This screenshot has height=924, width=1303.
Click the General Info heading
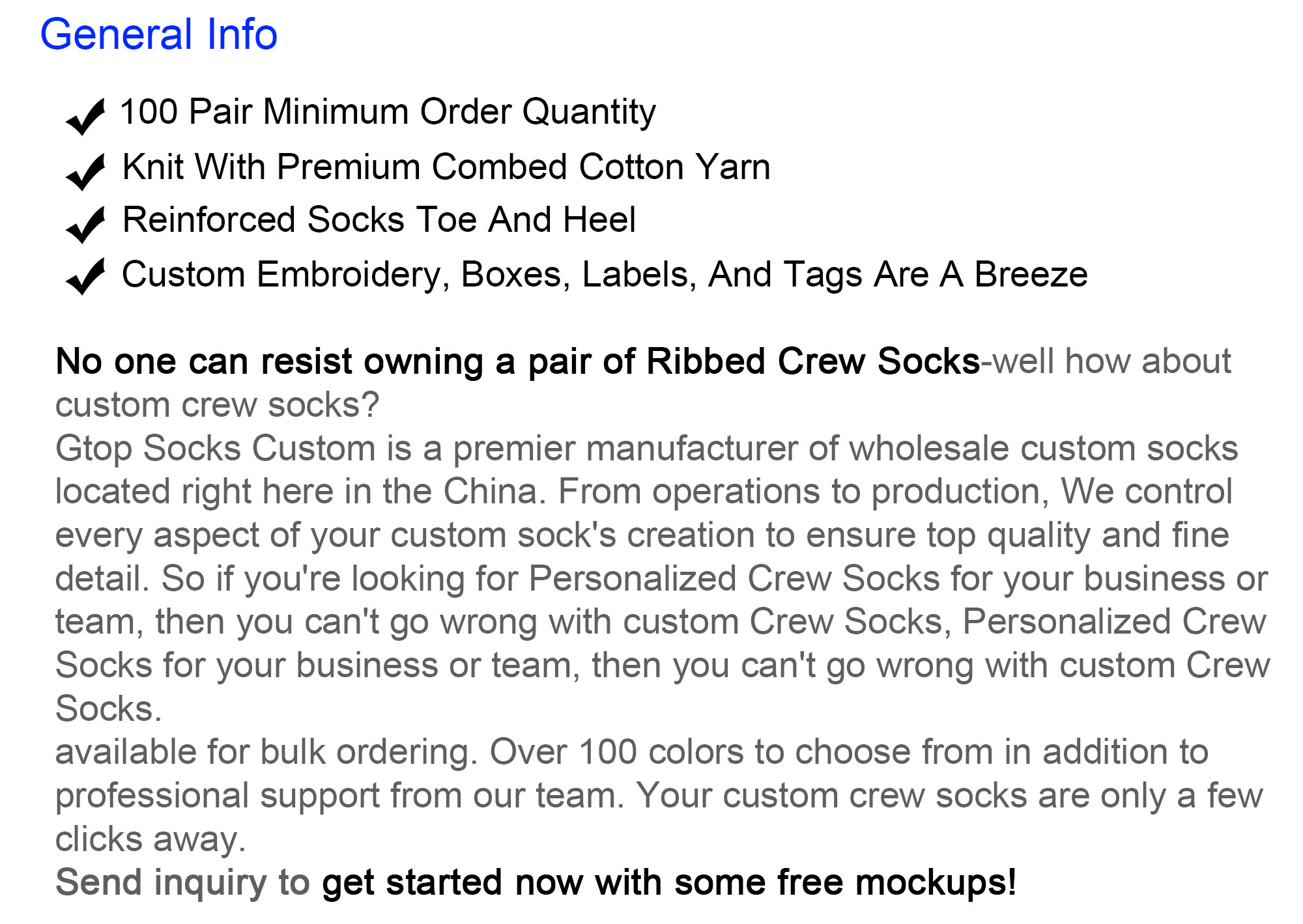(159, 35)
